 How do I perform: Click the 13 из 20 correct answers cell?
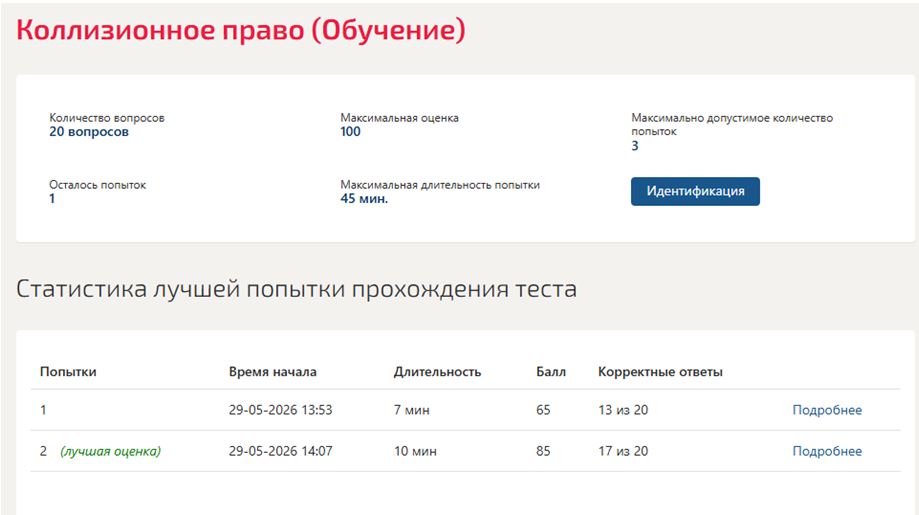(x=623, y=410)
